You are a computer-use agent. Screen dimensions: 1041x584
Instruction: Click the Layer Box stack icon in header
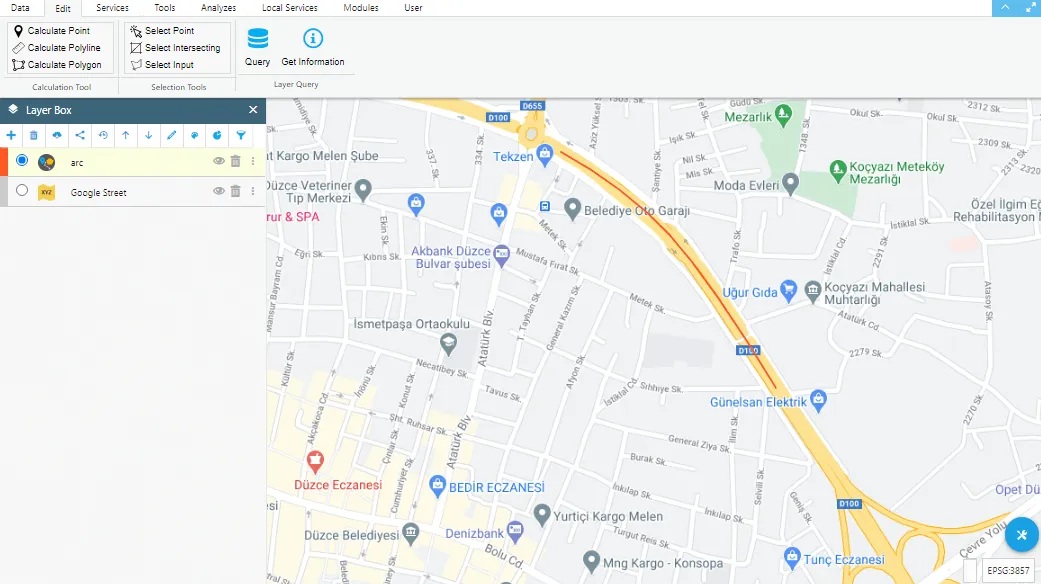pos(13,110)
